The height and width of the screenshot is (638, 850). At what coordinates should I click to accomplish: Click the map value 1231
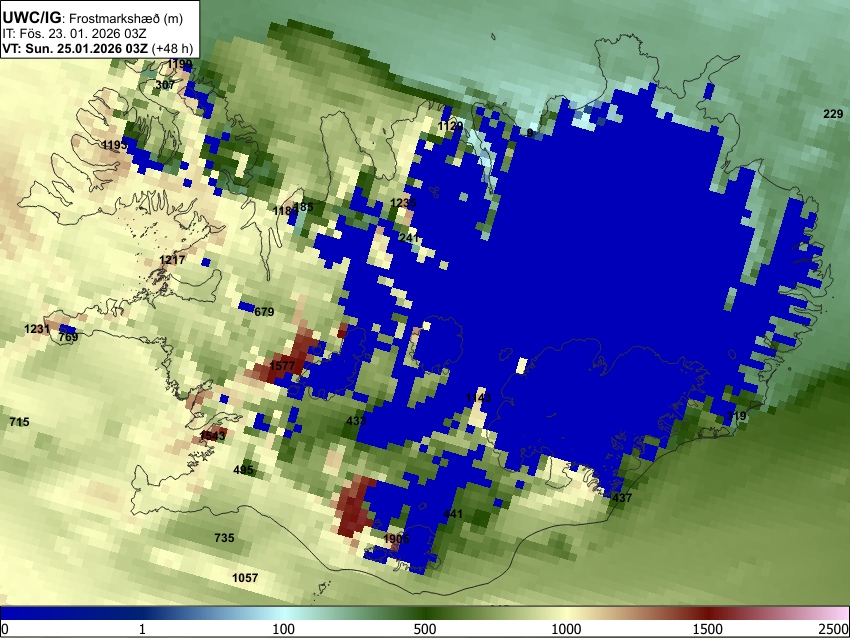pos(37,329)
